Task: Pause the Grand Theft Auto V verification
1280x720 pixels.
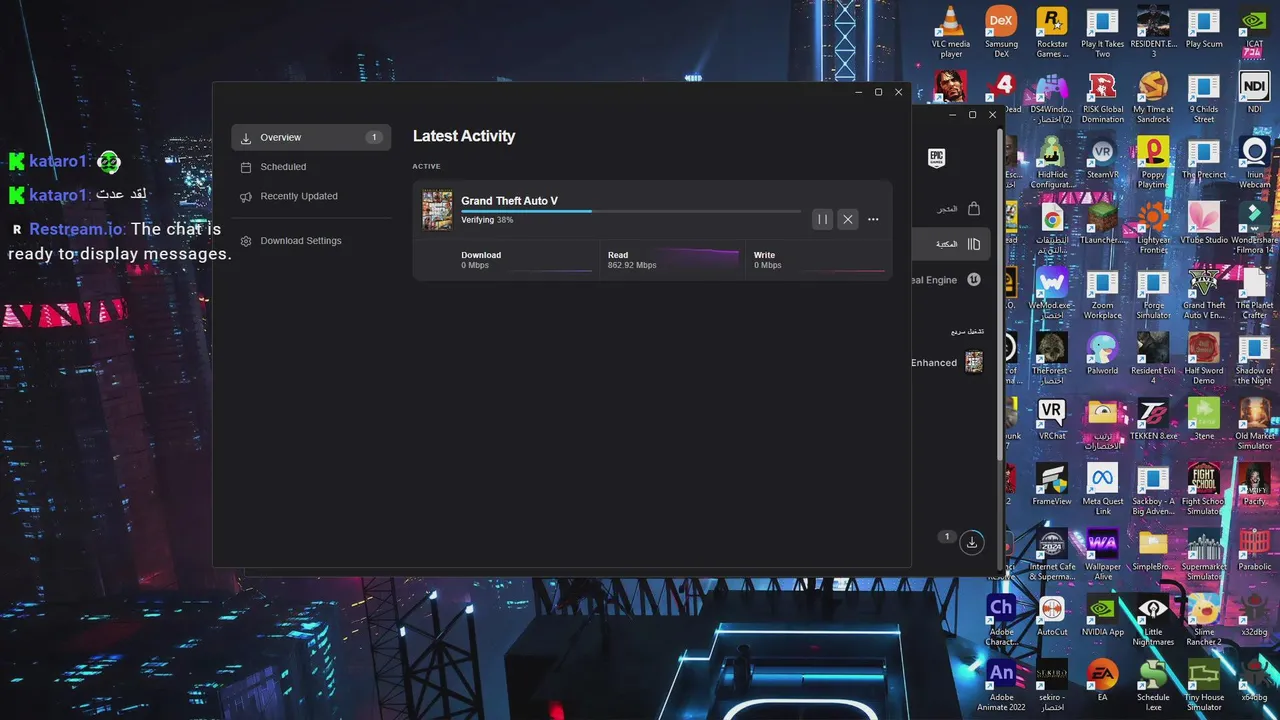Action: (822, 219)
